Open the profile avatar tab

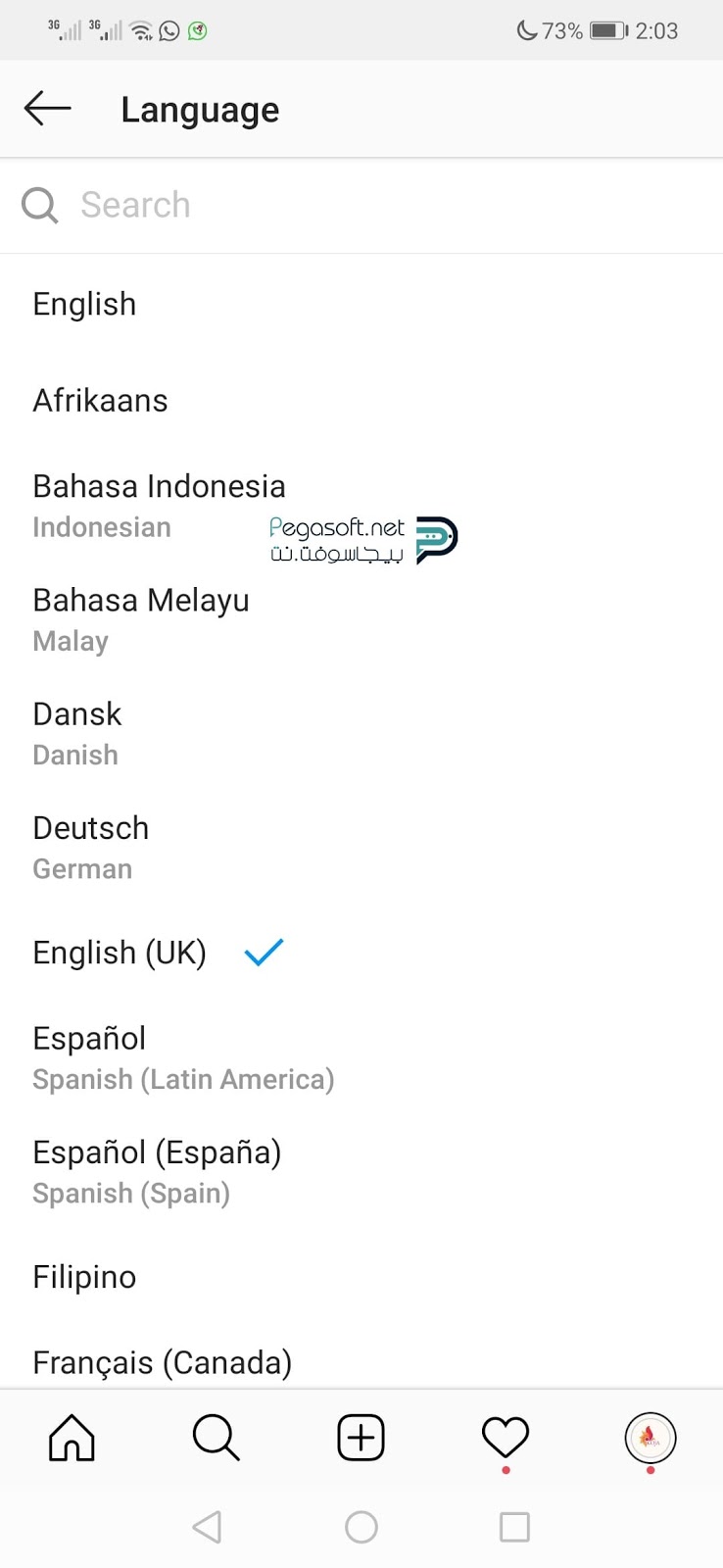(x=651, y=1438)
